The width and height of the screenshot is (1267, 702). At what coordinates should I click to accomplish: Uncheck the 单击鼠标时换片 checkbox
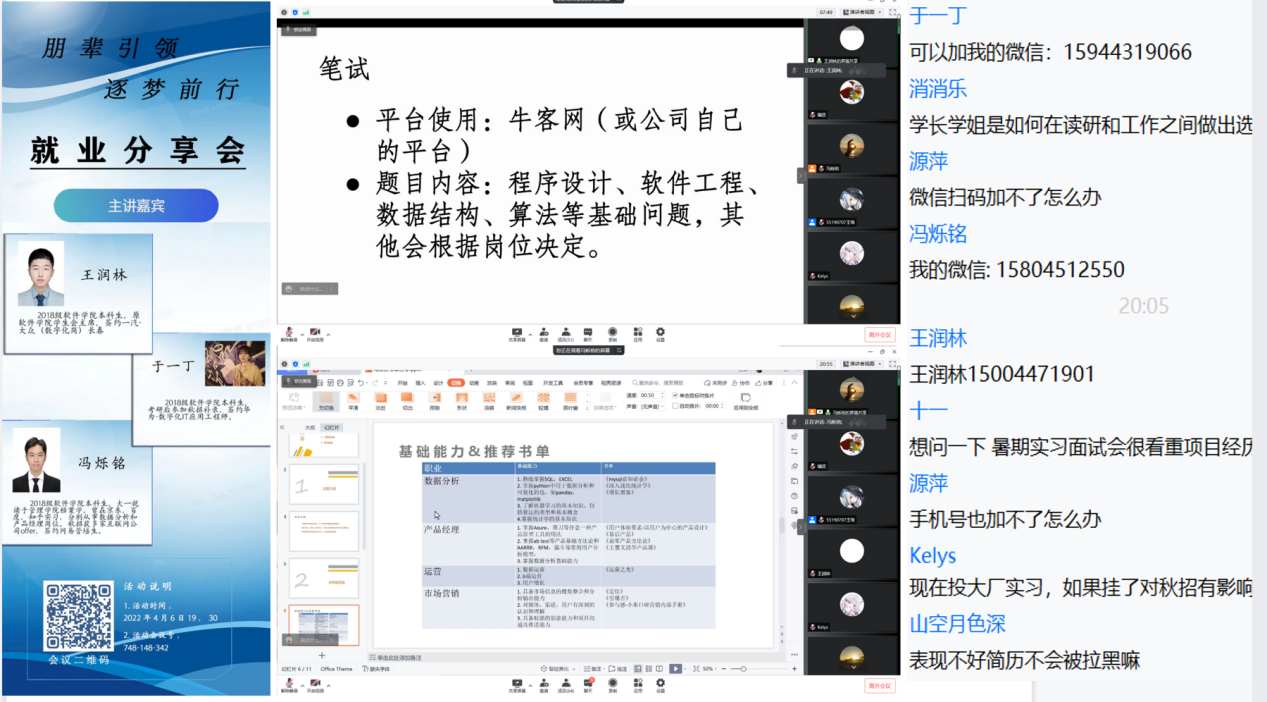click(676, 396)
